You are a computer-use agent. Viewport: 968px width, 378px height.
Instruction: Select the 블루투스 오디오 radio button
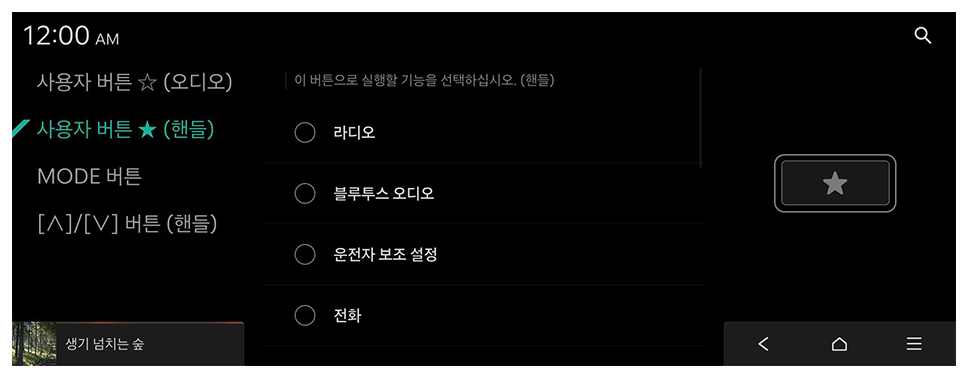pos(305,194)
